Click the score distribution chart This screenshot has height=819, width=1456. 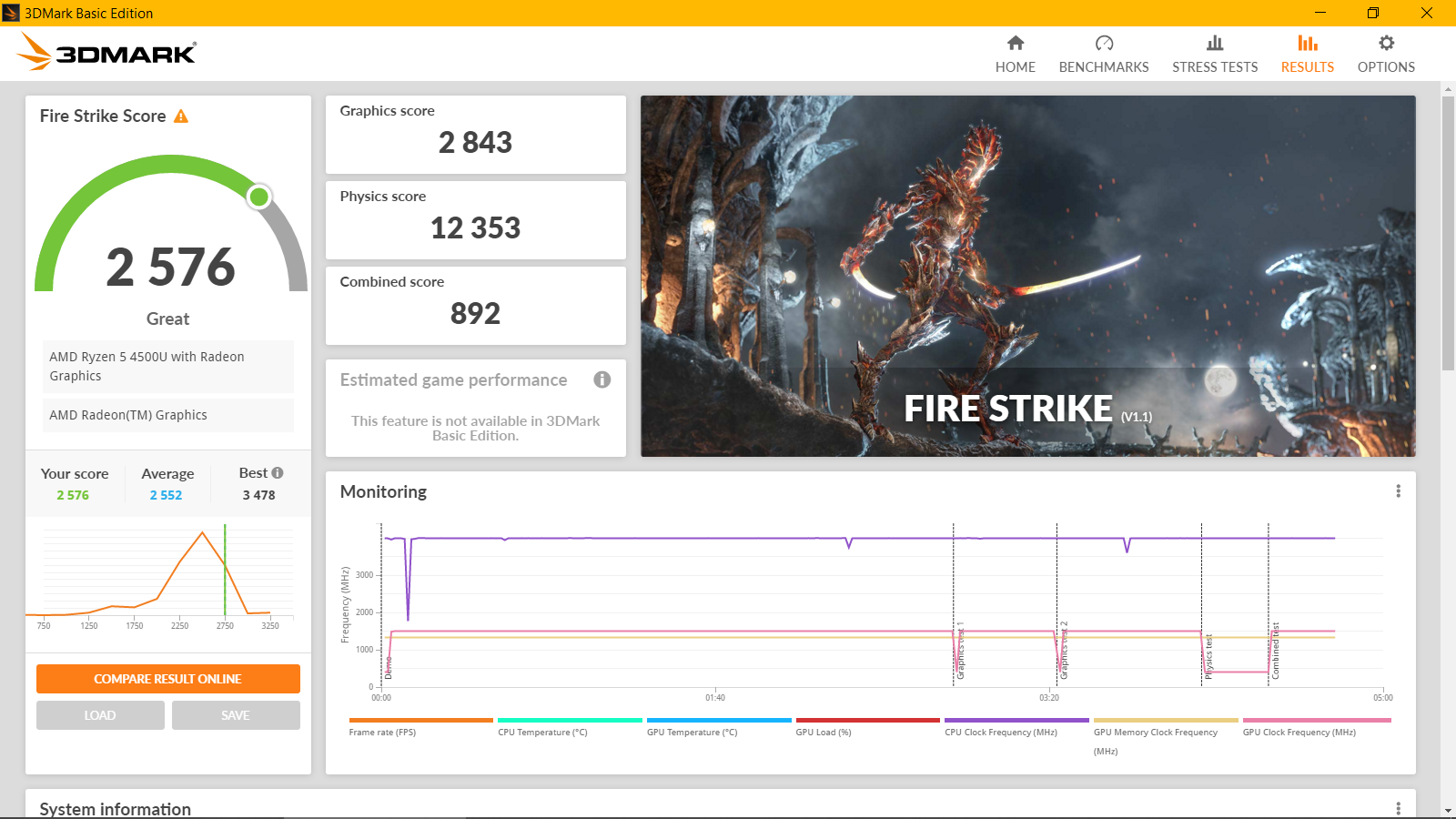[160, 577]
